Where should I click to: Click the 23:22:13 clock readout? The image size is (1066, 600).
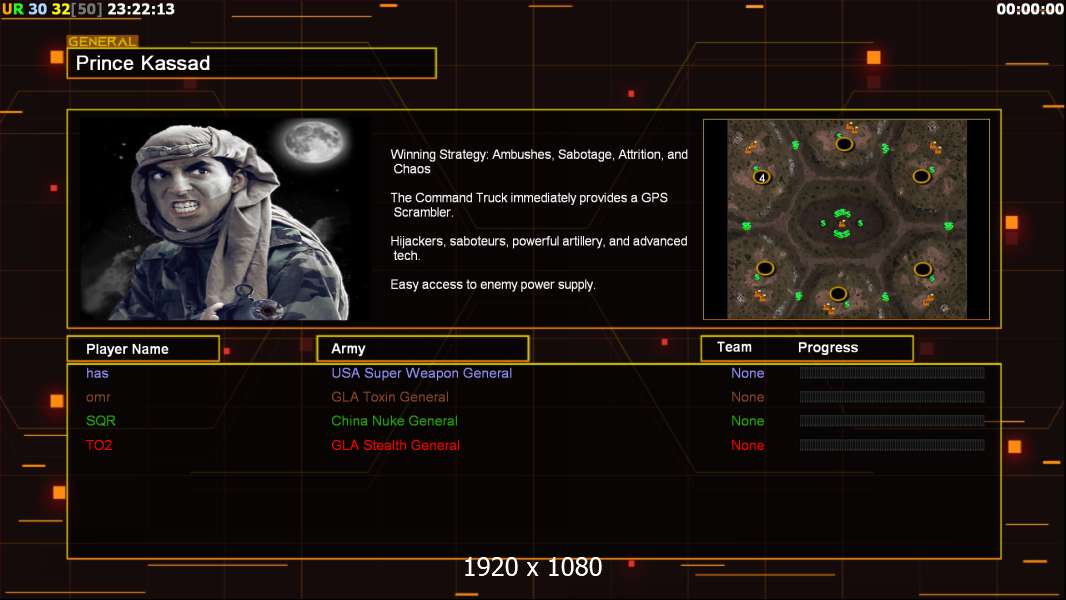[141, 9]
